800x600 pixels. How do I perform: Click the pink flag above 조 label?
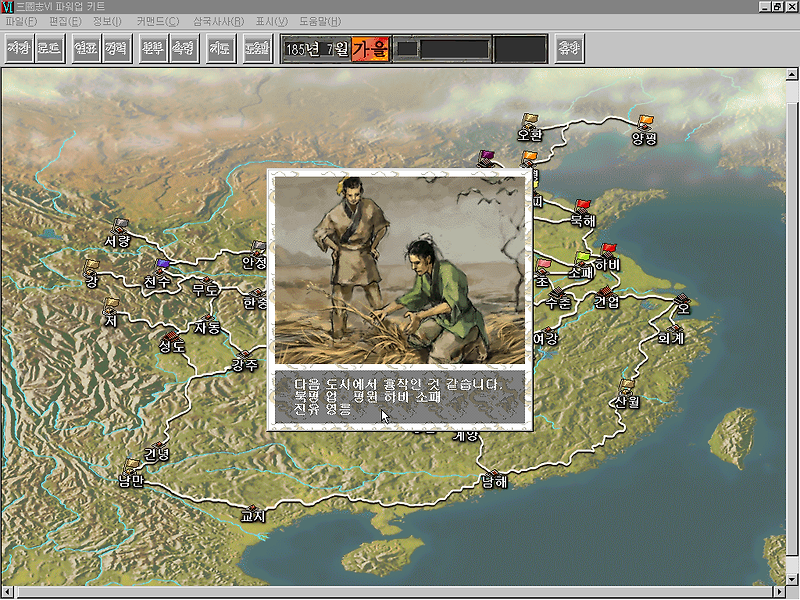coord(543,265)
